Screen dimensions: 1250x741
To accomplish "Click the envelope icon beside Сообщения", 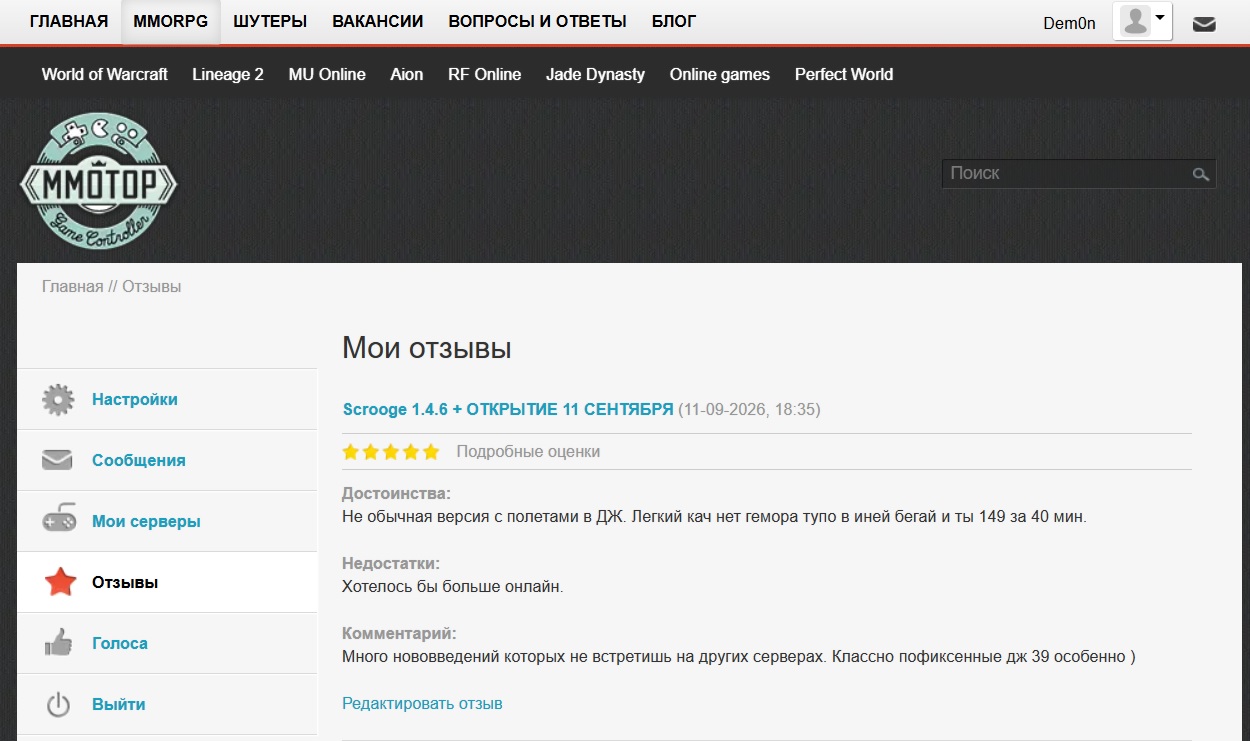I will pyautogui.click(x=58, y=461).
